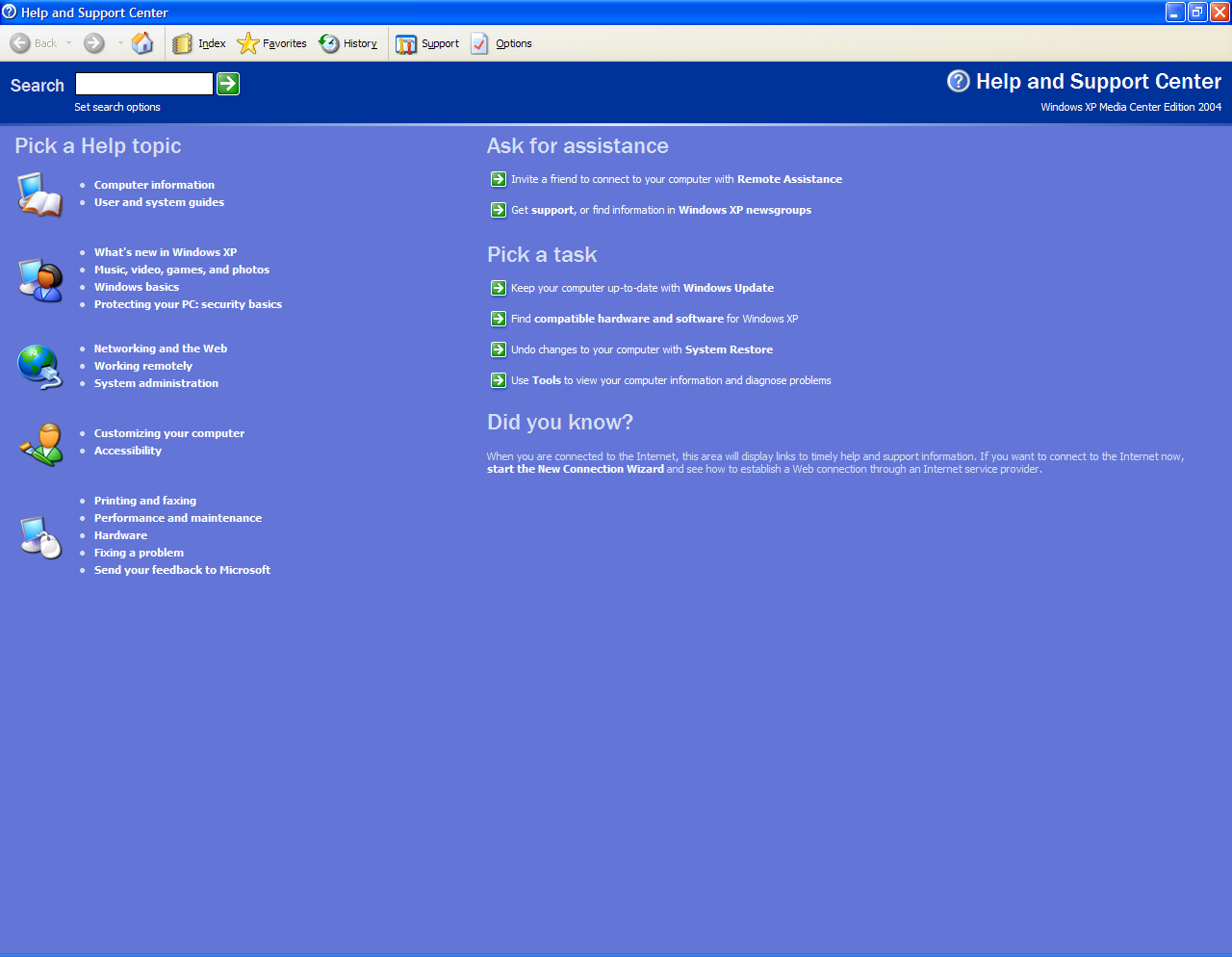Open Favorites star icon

pyautogui.click(x=247, y=43)
